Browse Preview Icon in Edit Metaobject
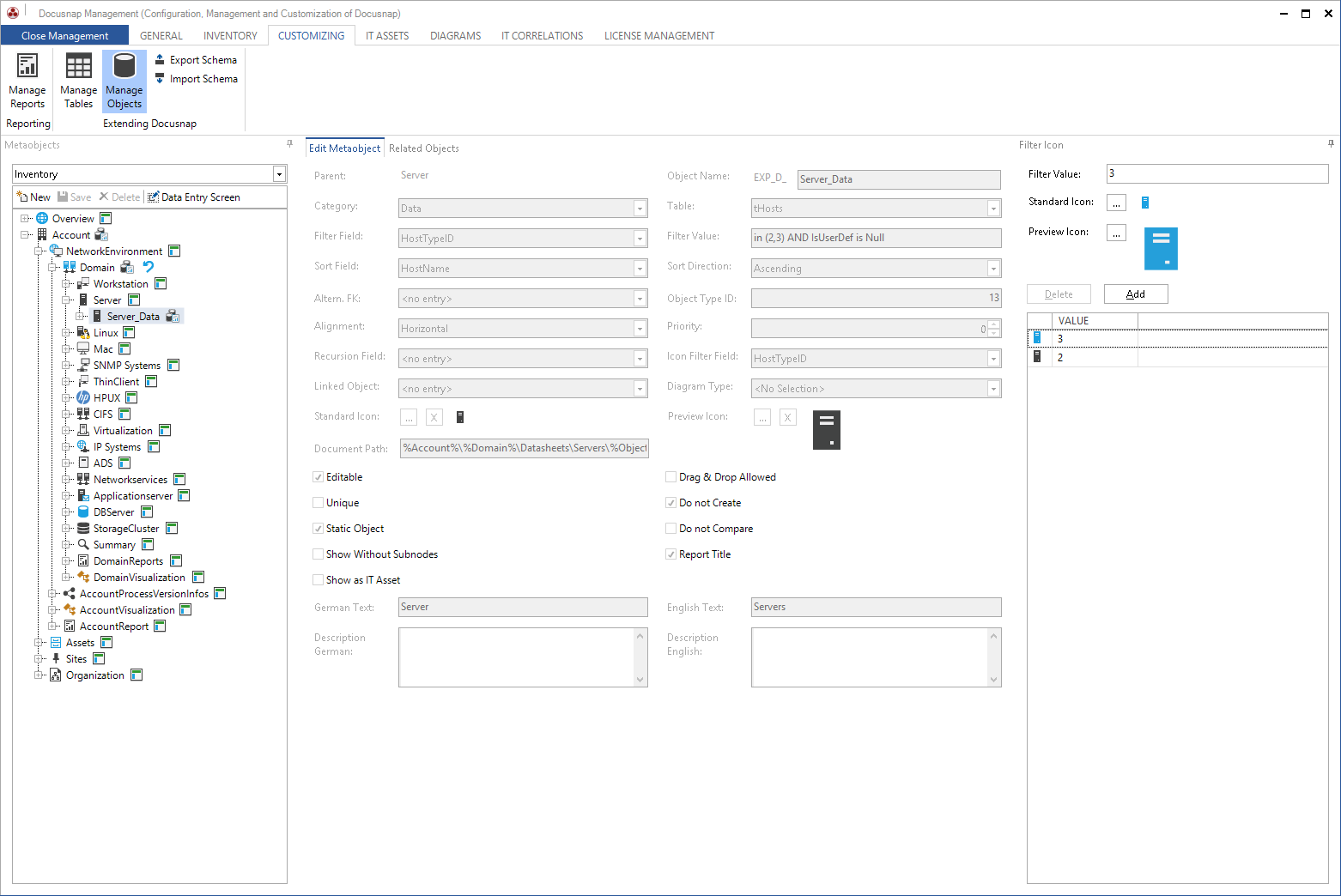 [x=762, y=417]
